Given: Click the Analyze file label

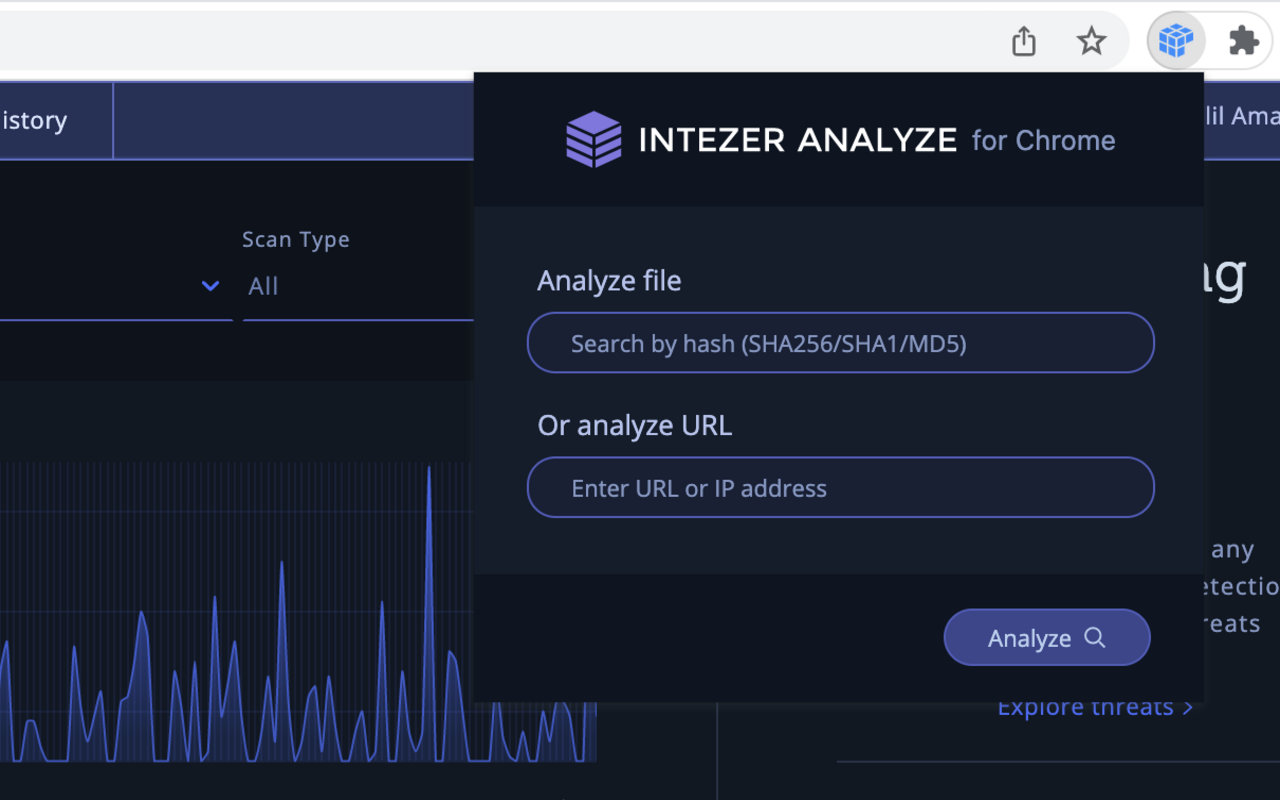Looking at the screenshot, I should point(609,281).
